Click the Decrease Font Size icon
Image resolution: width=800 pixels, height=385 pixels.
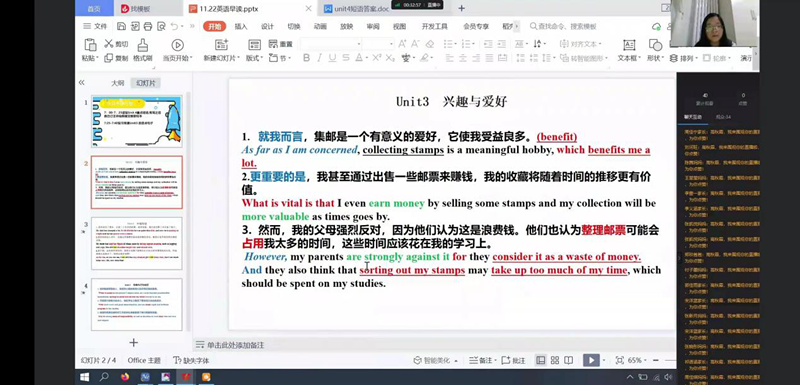click(416, 44)
